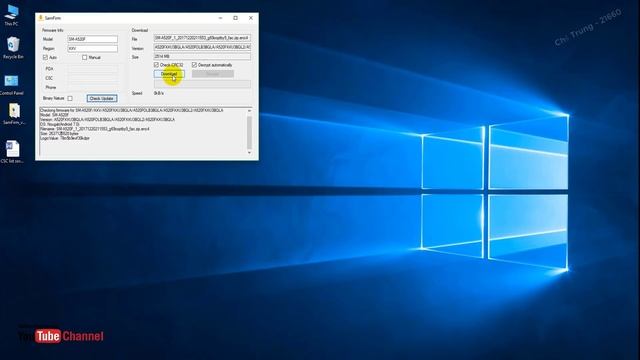Viewport: 640px width, 360px height.
Task: Open the Control Panel desktop icon
Action: (11, 84)
